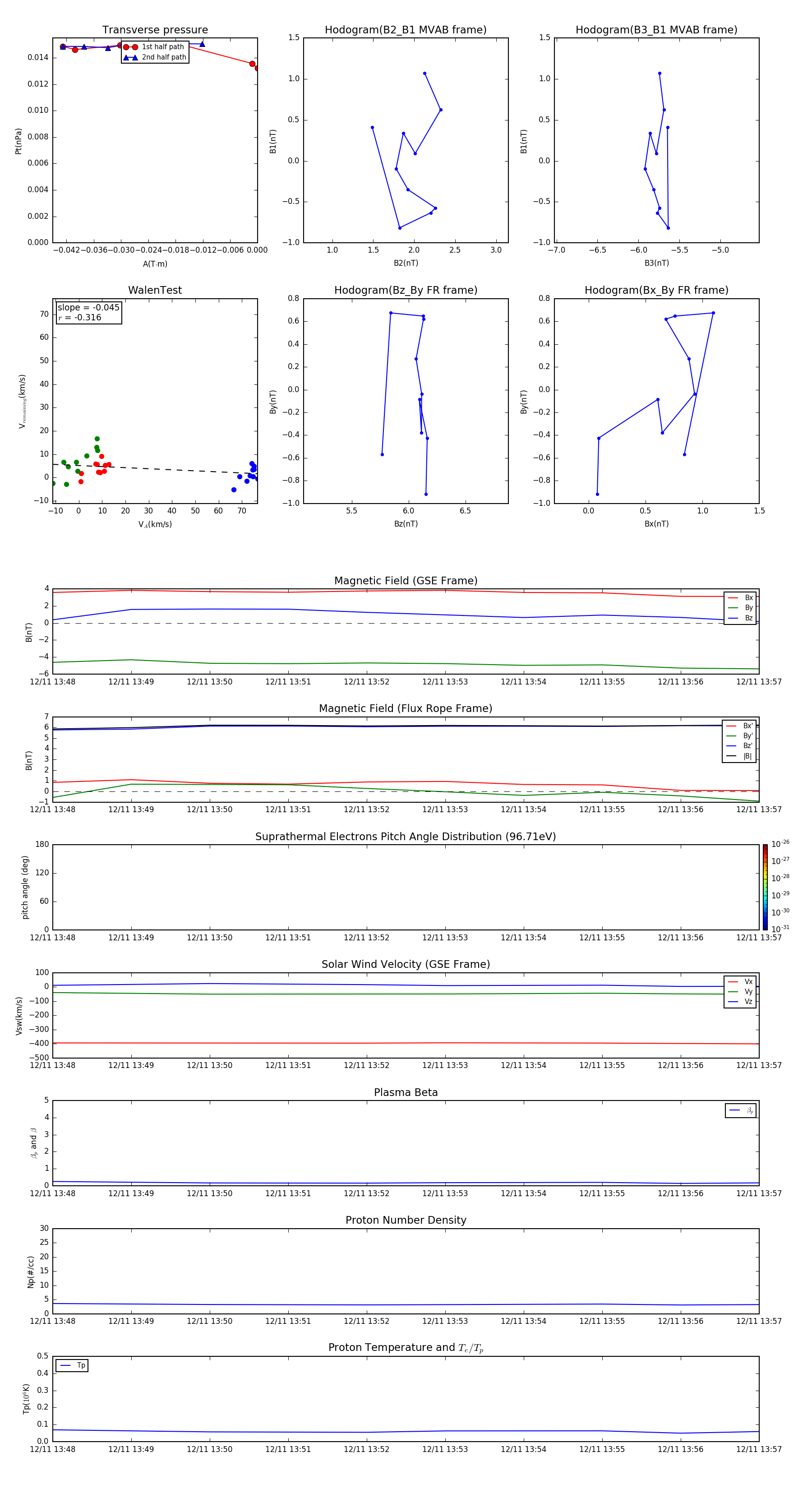Click the "Hodogram(Bx_By FR frame)" title

pyautogui.click(x=656, y=290)
